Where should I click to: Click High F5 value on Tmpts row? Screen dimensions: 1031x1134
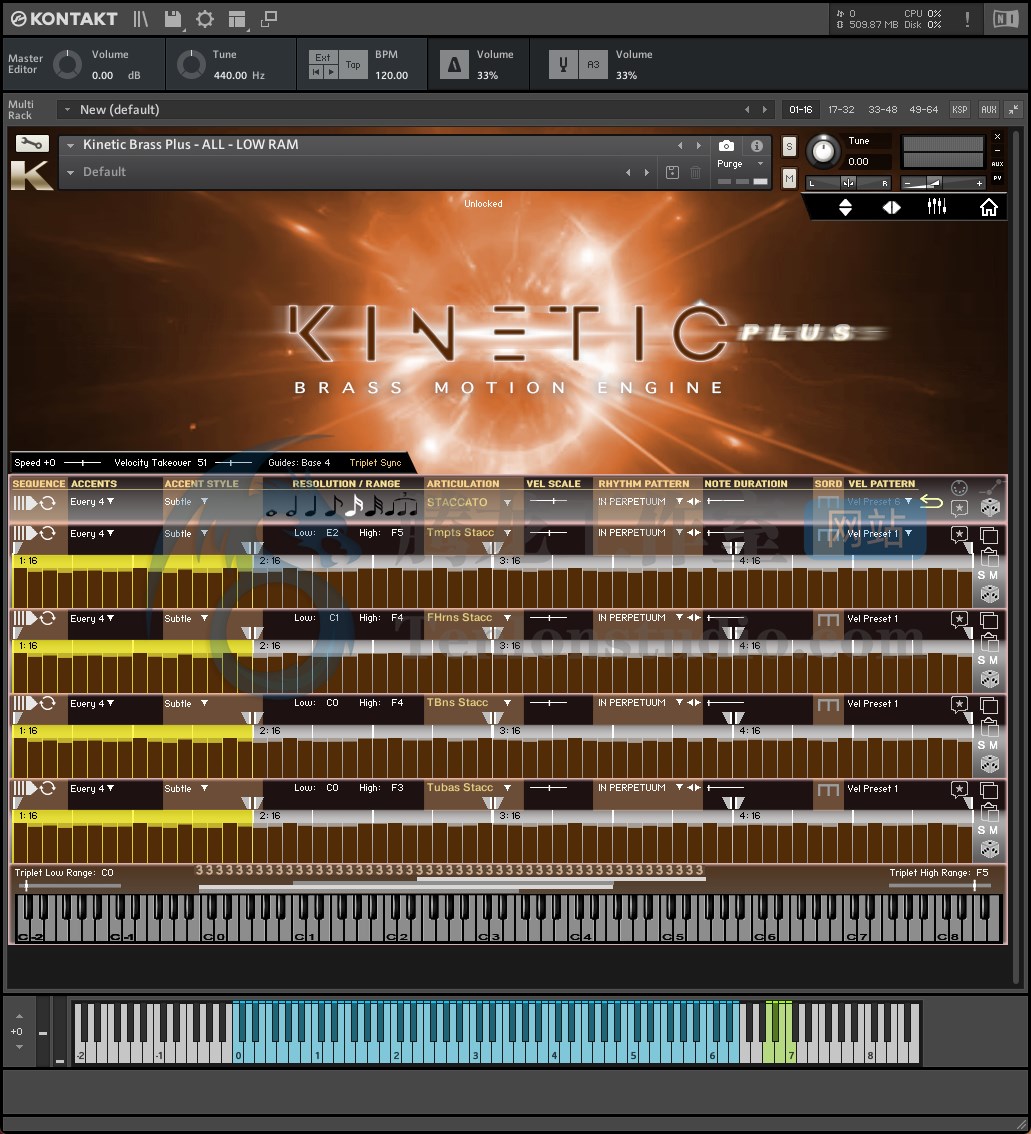(397, 533)
